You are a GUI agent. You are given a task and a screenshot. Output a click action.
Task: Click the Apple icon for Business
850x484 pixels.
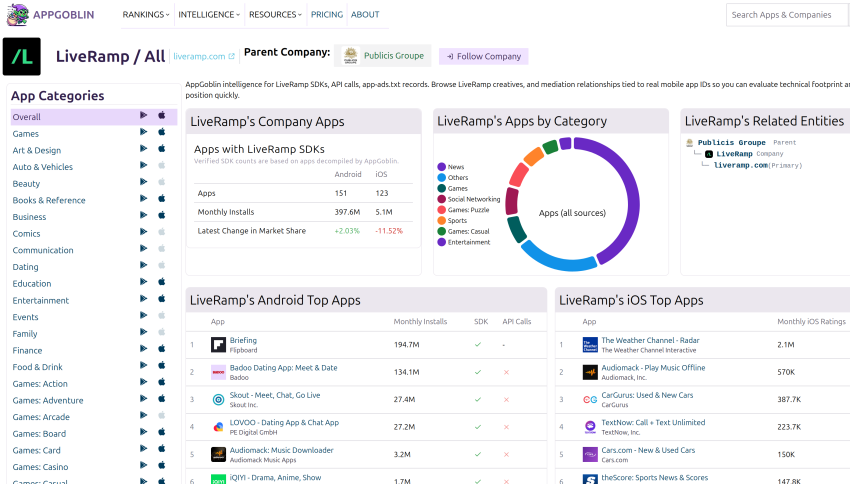pos(162,215)
